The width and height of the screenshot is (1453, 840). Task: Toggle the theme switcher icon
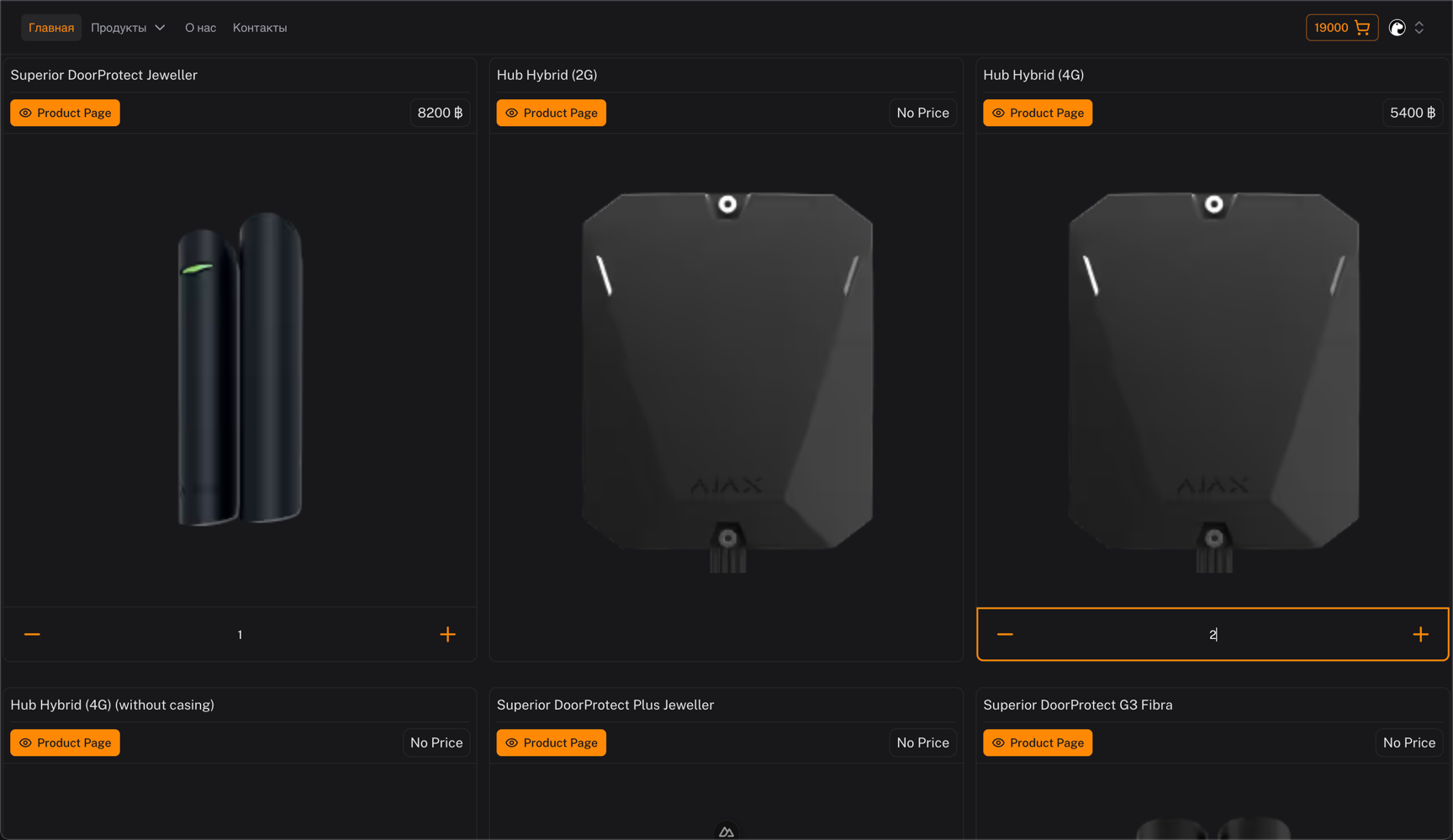1398,28
